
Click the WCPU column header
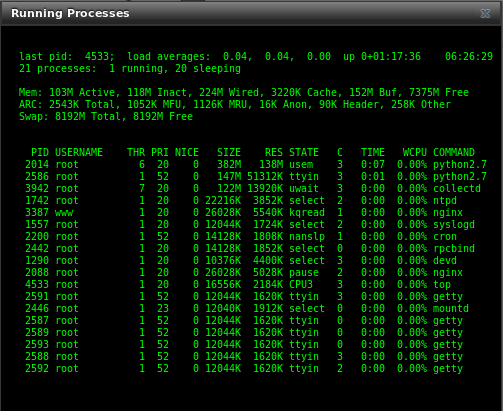[x=415, y=152]
